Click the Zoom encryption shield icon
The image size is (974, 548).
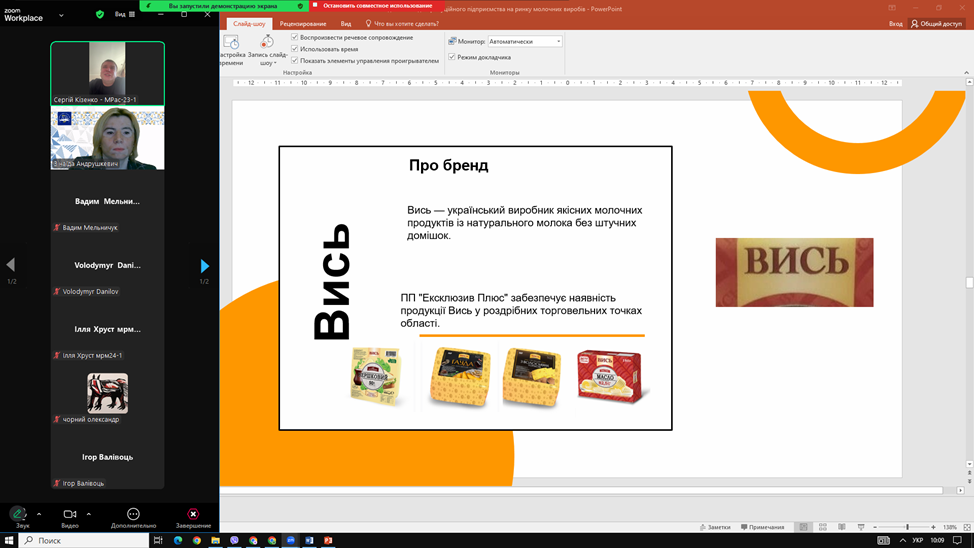100,14
